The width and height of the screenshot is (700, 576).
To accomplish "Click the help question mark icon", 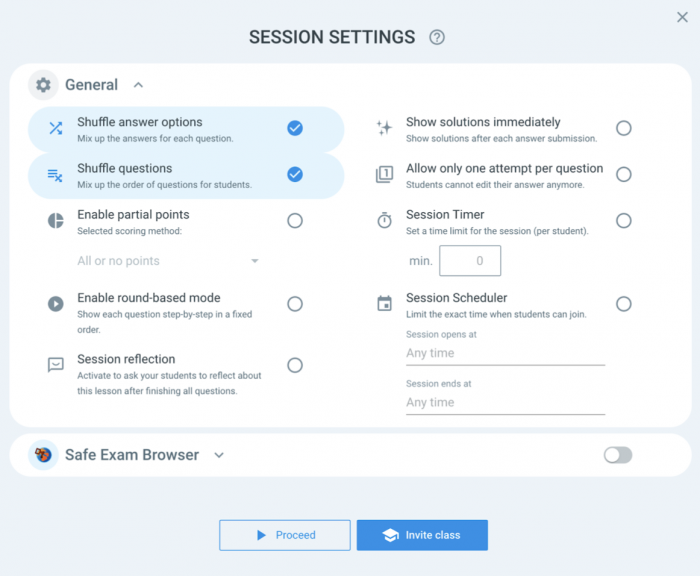I will [x=437, y=38].
